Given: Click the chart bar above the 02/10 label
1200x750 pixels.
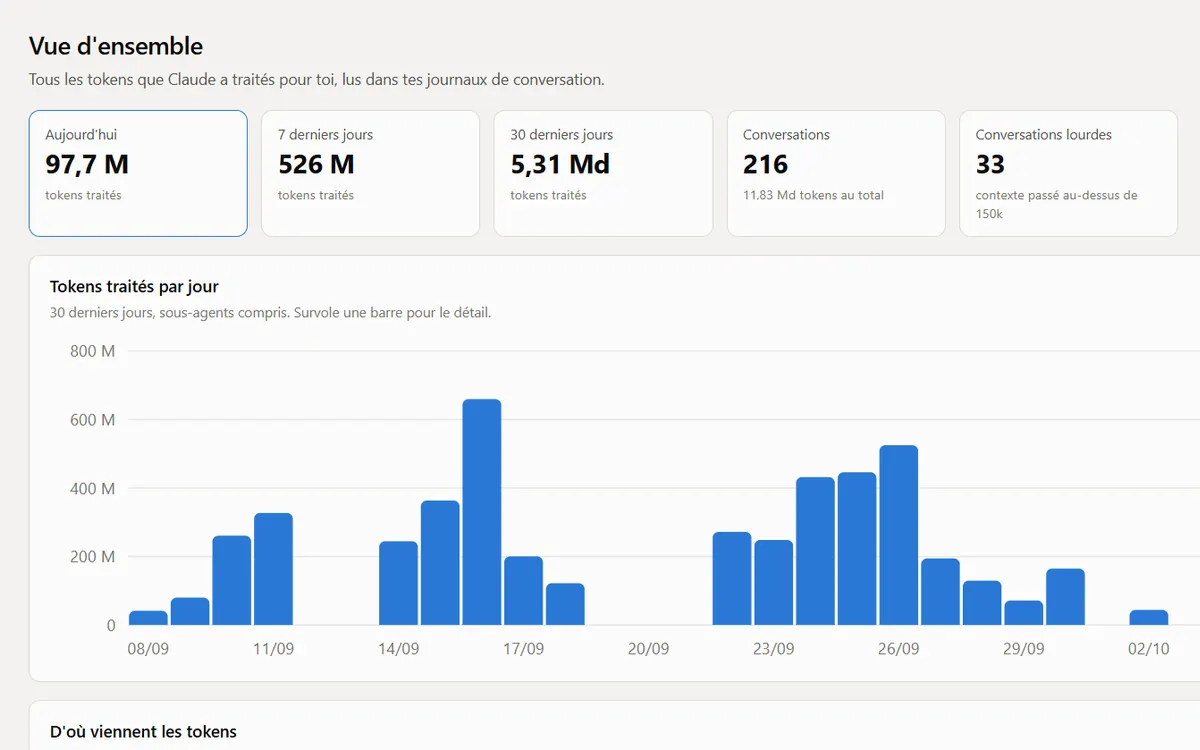Looking at the screenshot, I should (1149, 617).
